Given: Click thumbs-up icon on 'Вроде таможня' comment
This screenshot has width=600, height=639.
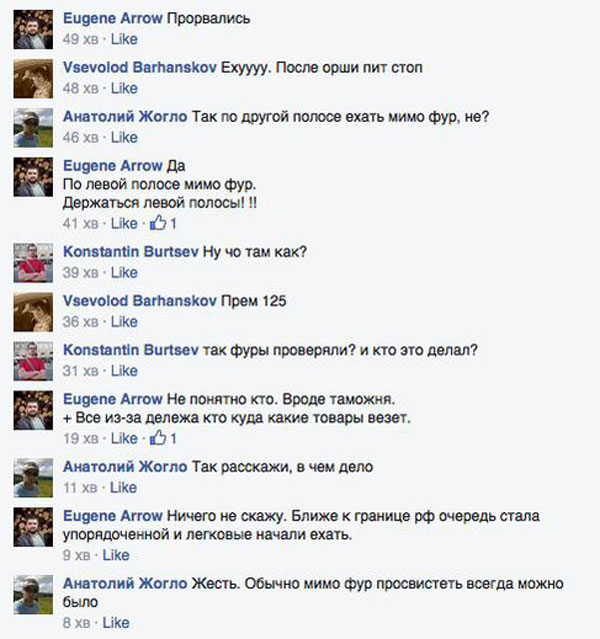Looking at the screenshot, I should [x=158, y=438].
